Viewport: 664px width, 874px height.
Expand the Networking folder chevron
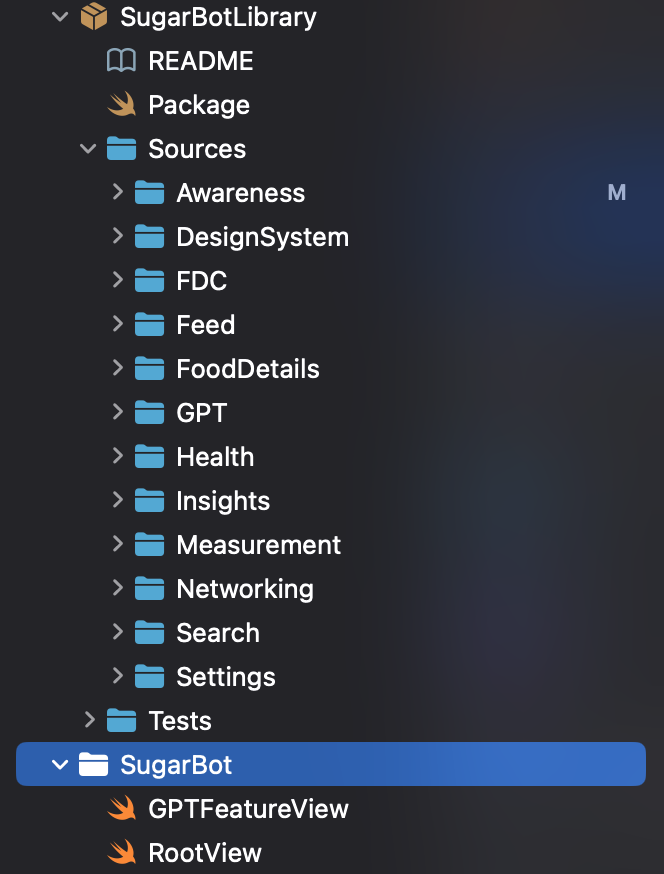pos(118,587)
